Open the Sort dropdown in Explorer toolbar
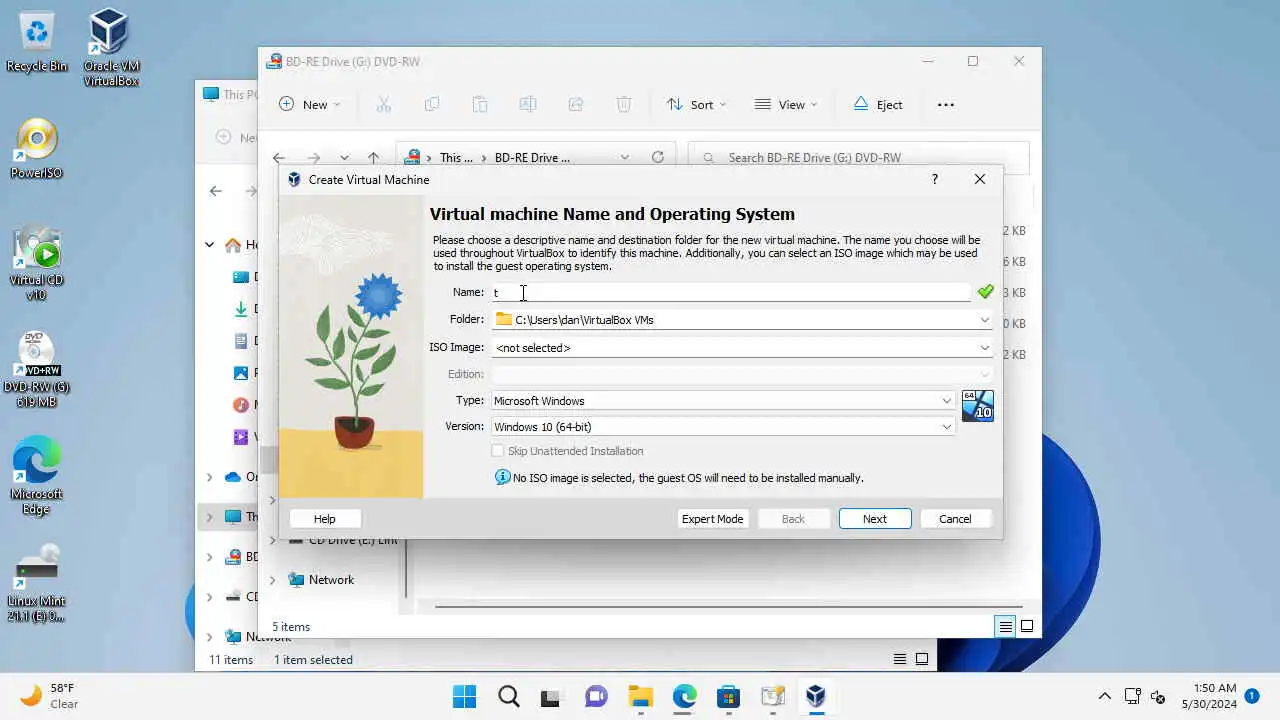1280x720 pixels. tap(697, 104)
